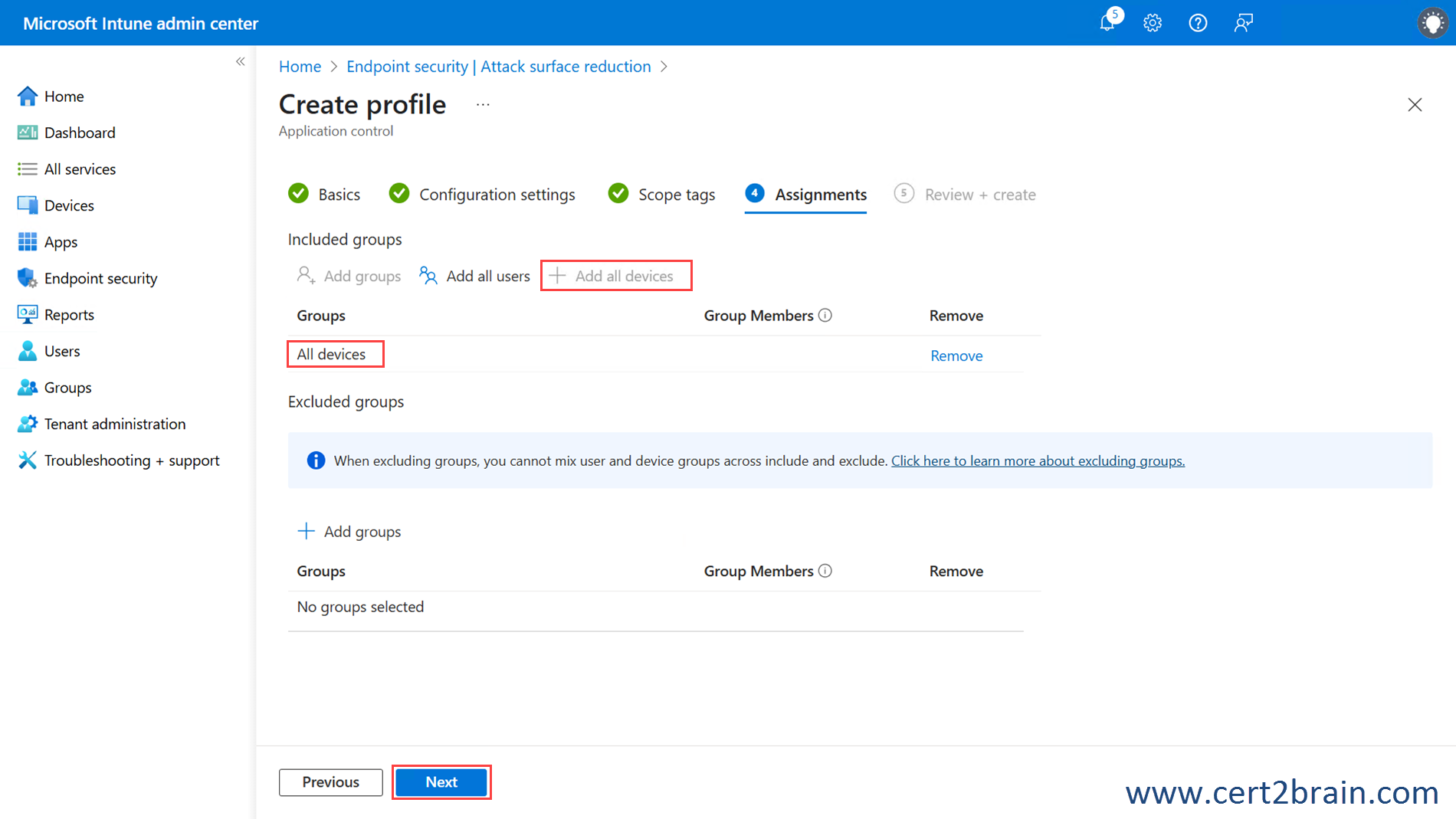Click the Reports icon in sidebar
This screenshot has height=819, width=1456.
tap(28, 314)
